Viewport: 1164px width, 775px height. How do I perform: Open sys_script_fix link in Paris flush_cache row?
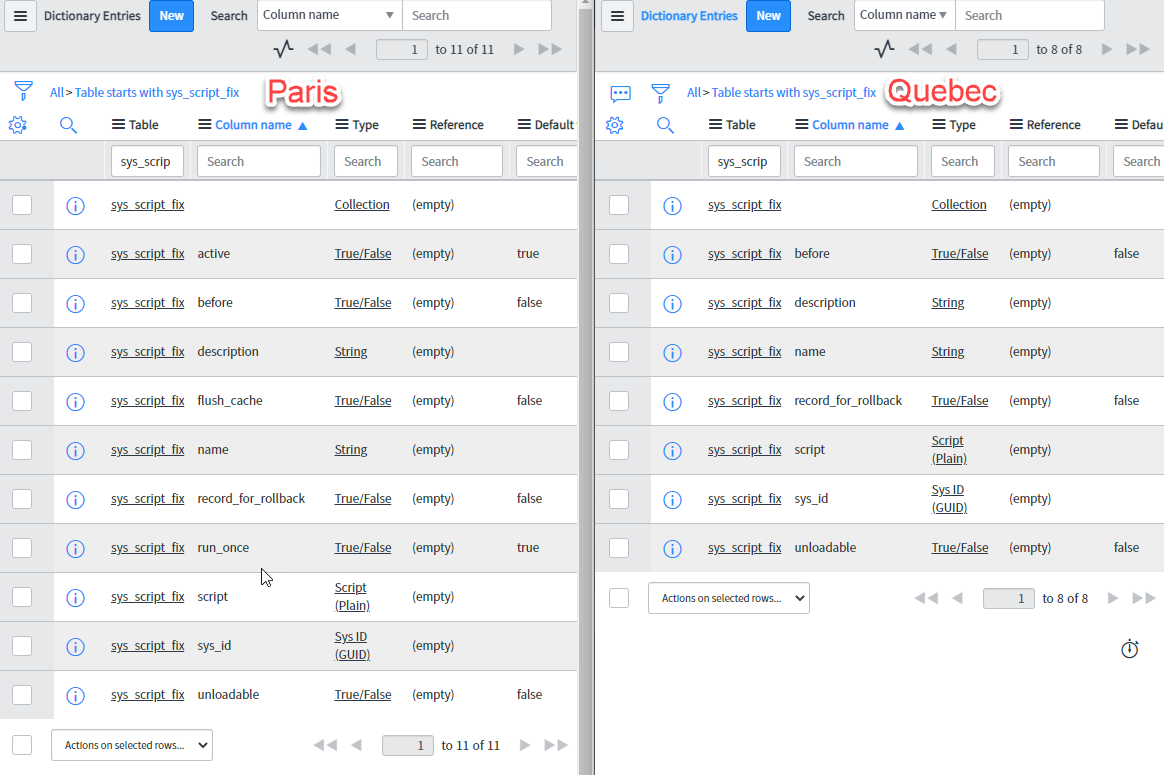click(x=148, y=401)
